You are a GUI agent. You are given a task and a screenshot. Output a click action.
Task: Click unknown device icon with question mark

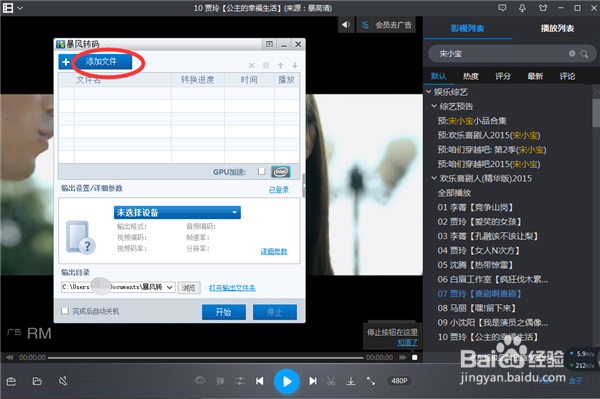click(81, 238)
